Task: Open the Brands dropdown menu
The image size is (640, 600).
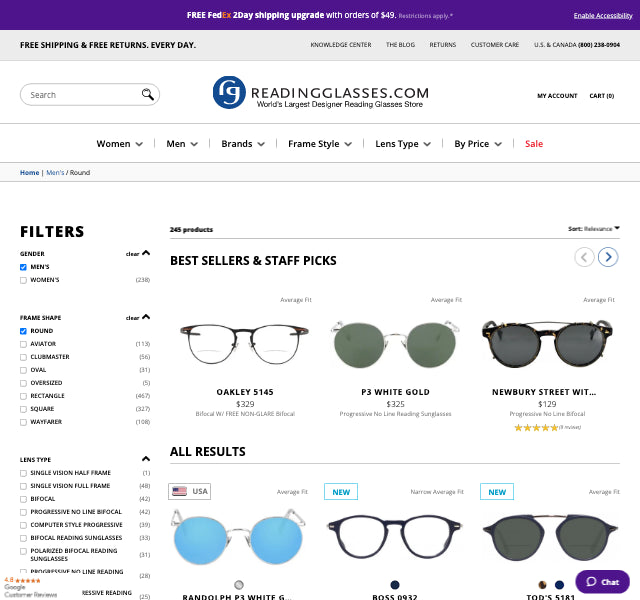Action: click(243, 144)
